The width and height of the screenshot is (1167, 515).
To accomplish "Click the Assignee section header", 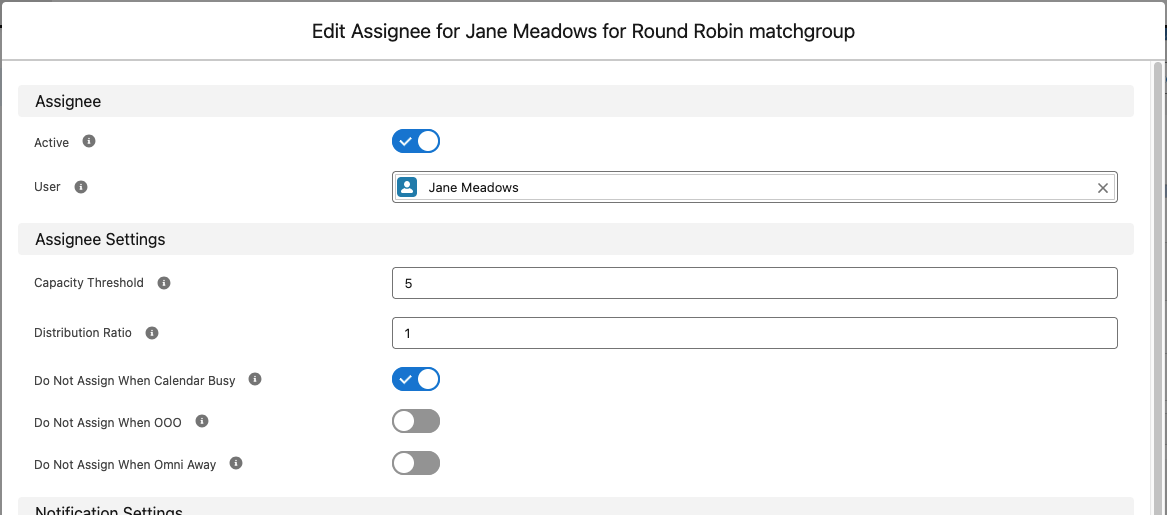I will coord(575,101).
